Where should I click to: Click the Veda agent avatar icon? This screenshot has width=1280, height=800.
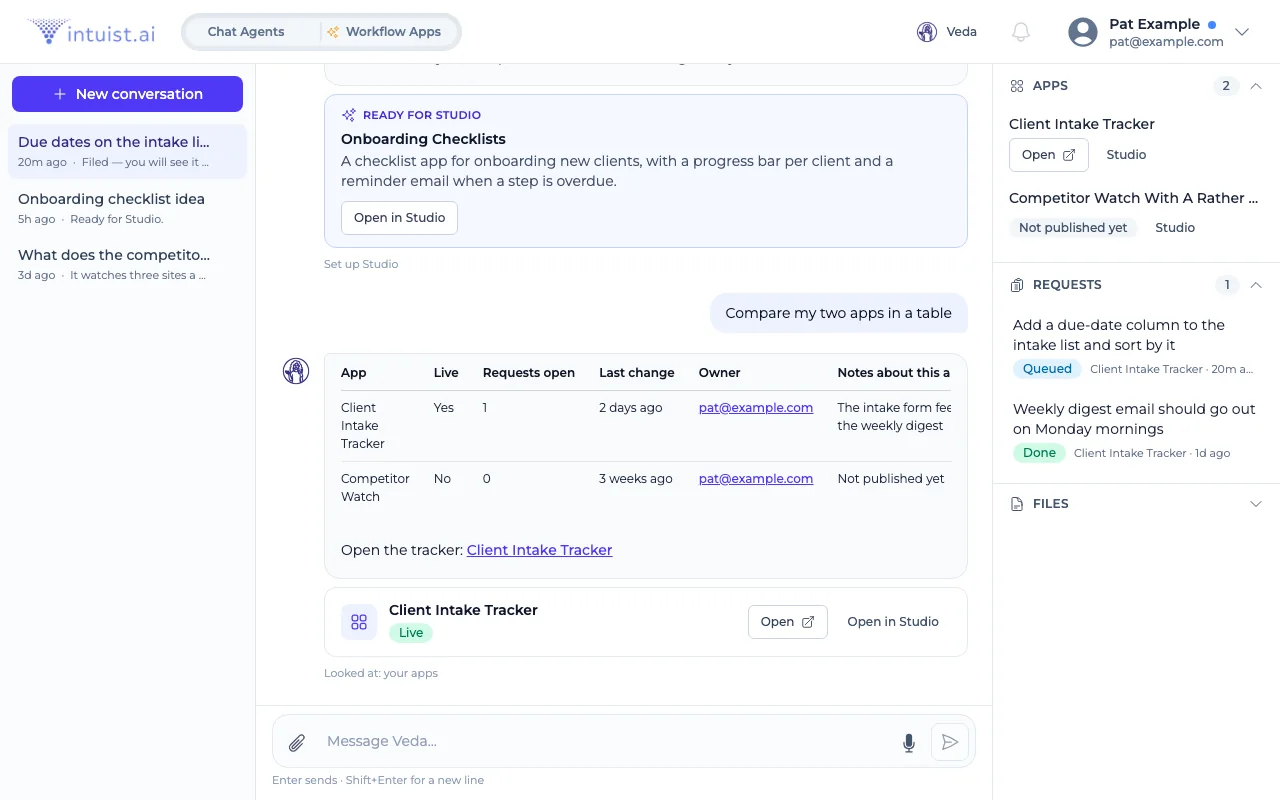(x=927, y=32)
